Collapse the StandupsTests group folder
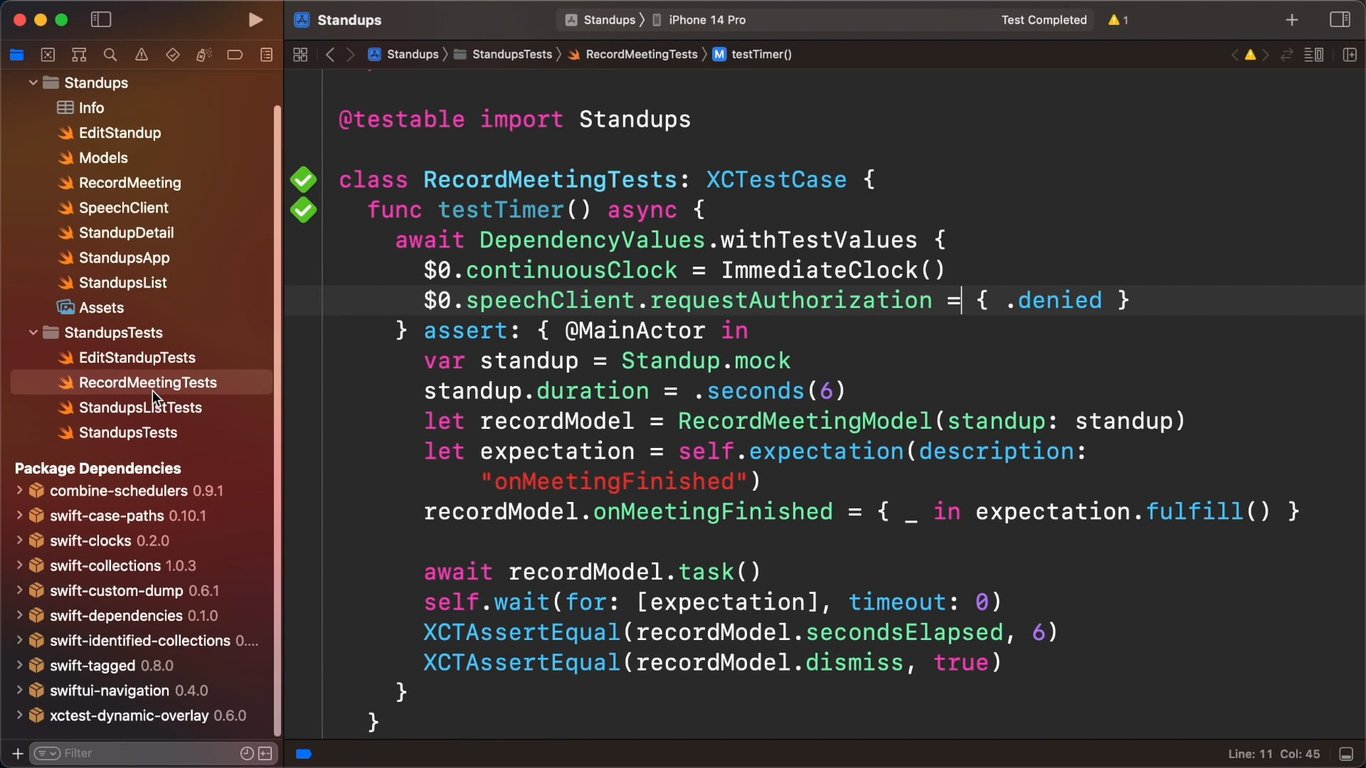This screenshot has height=768, width=1366. tap(33, 333)
